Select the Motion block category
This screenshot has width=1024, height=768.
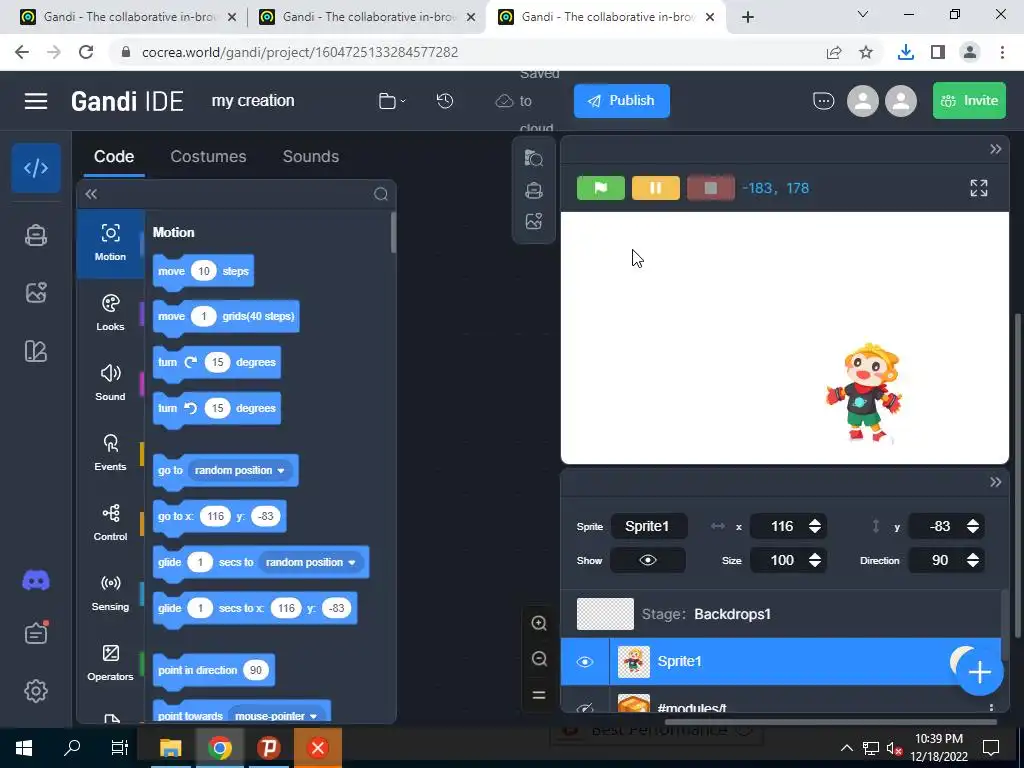(110, 242)
